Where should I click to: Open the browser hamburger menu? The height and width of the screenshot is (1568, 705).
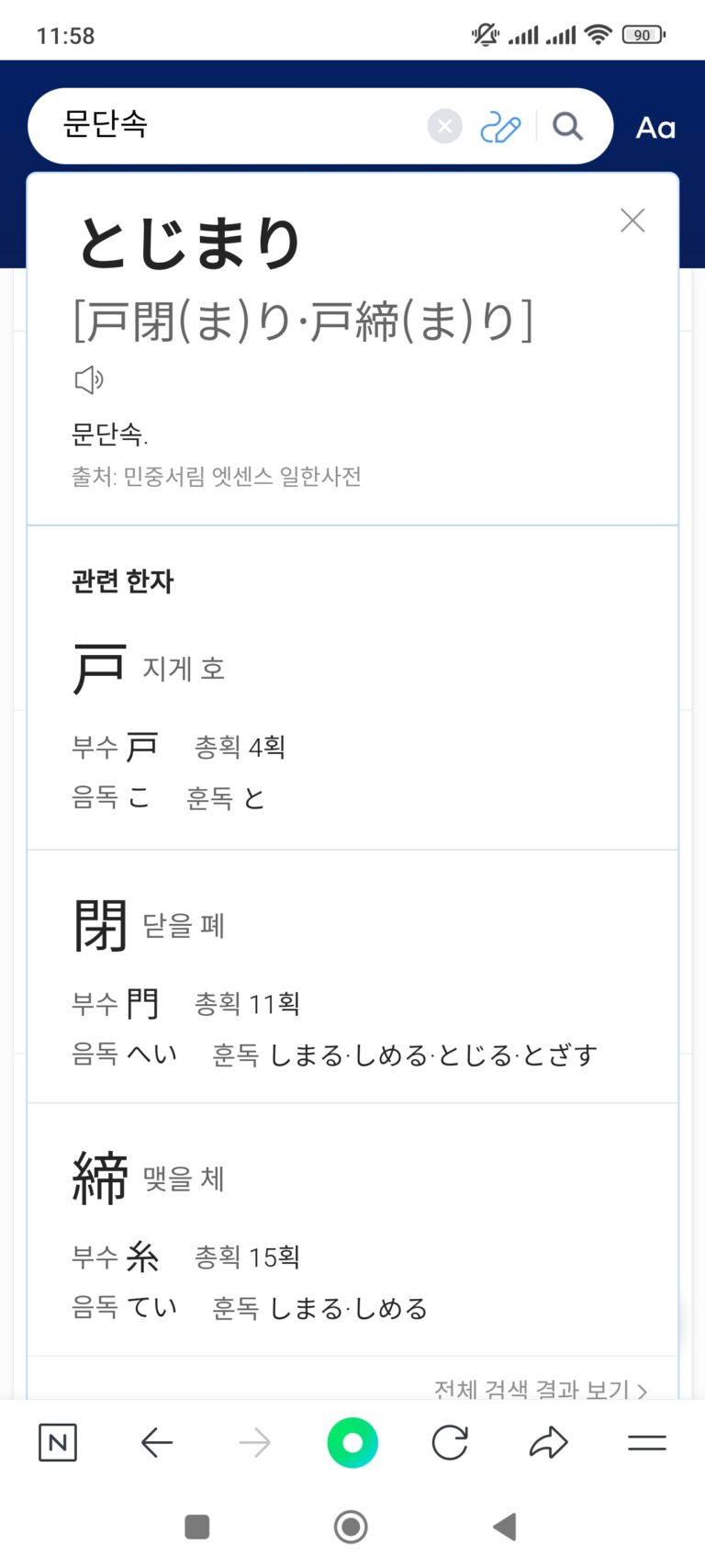pos(647,1442)
